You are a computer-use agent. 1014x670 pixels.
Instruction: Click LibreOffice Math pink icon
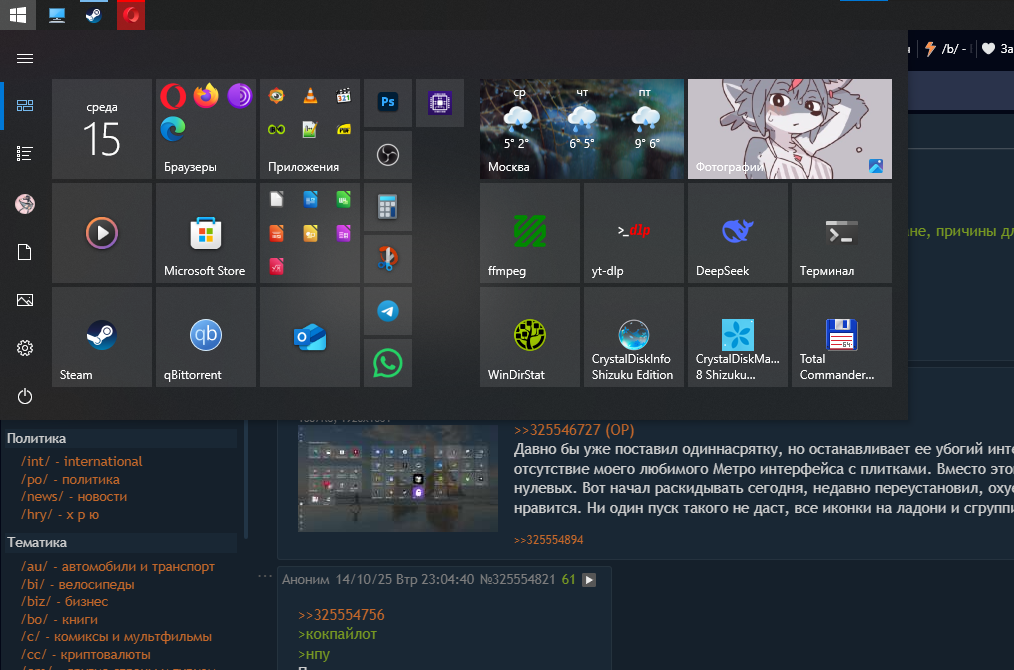pos(277,266)
